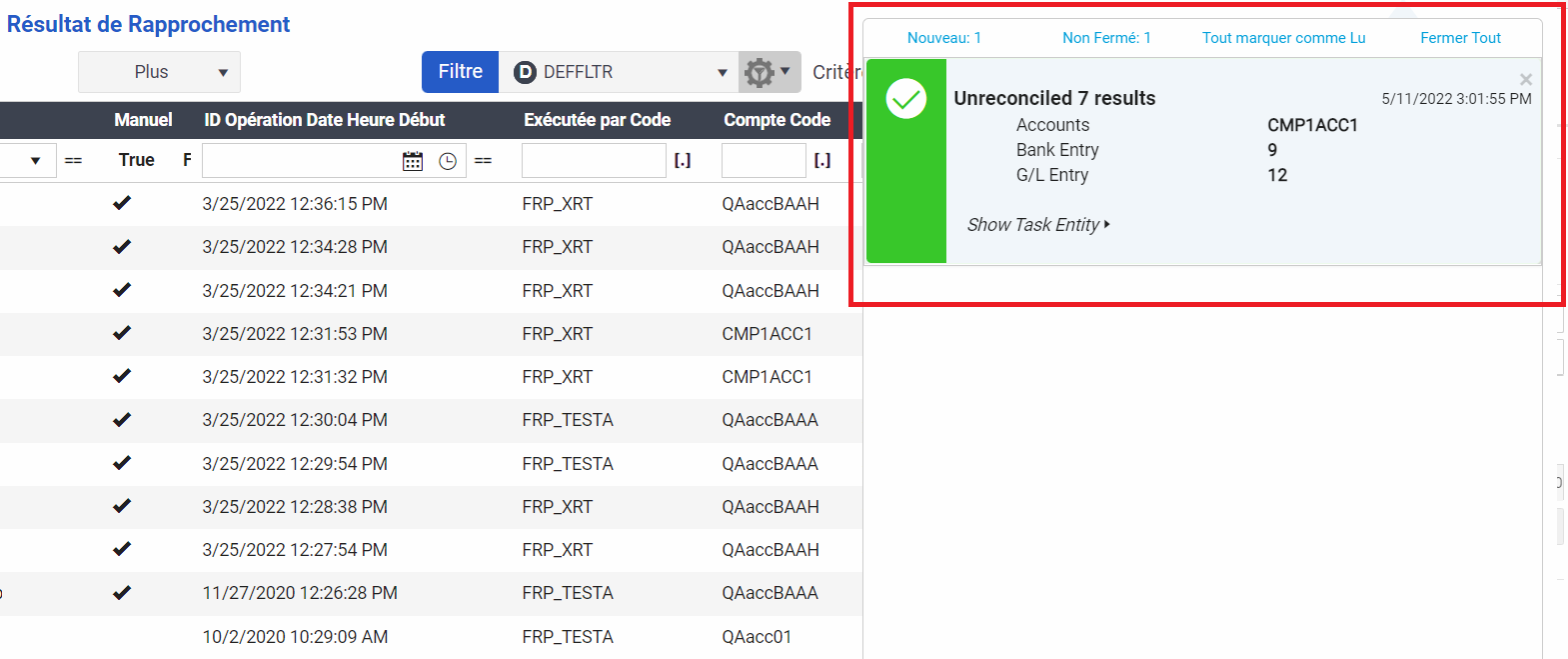Screen dimensions: 1568x659
Task: Expand the DEFFLTR filter dropdown
Action: pyautogui.click(x=722, y=72)
